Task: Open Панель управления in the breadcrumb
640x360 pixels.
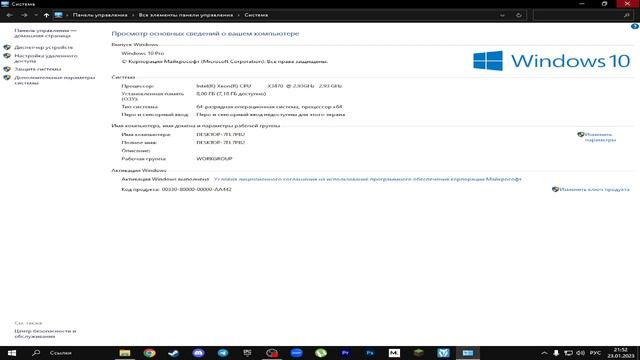Action: tap(100, 15)
